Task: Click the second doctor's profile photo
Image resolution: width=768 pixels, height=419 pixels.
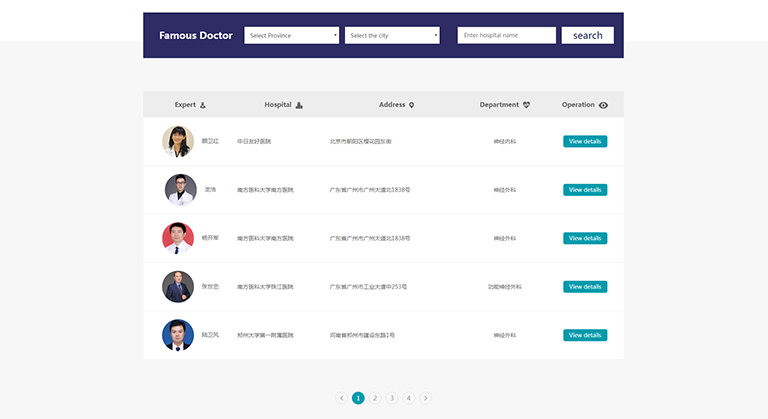Action: [x=178, y=190]
